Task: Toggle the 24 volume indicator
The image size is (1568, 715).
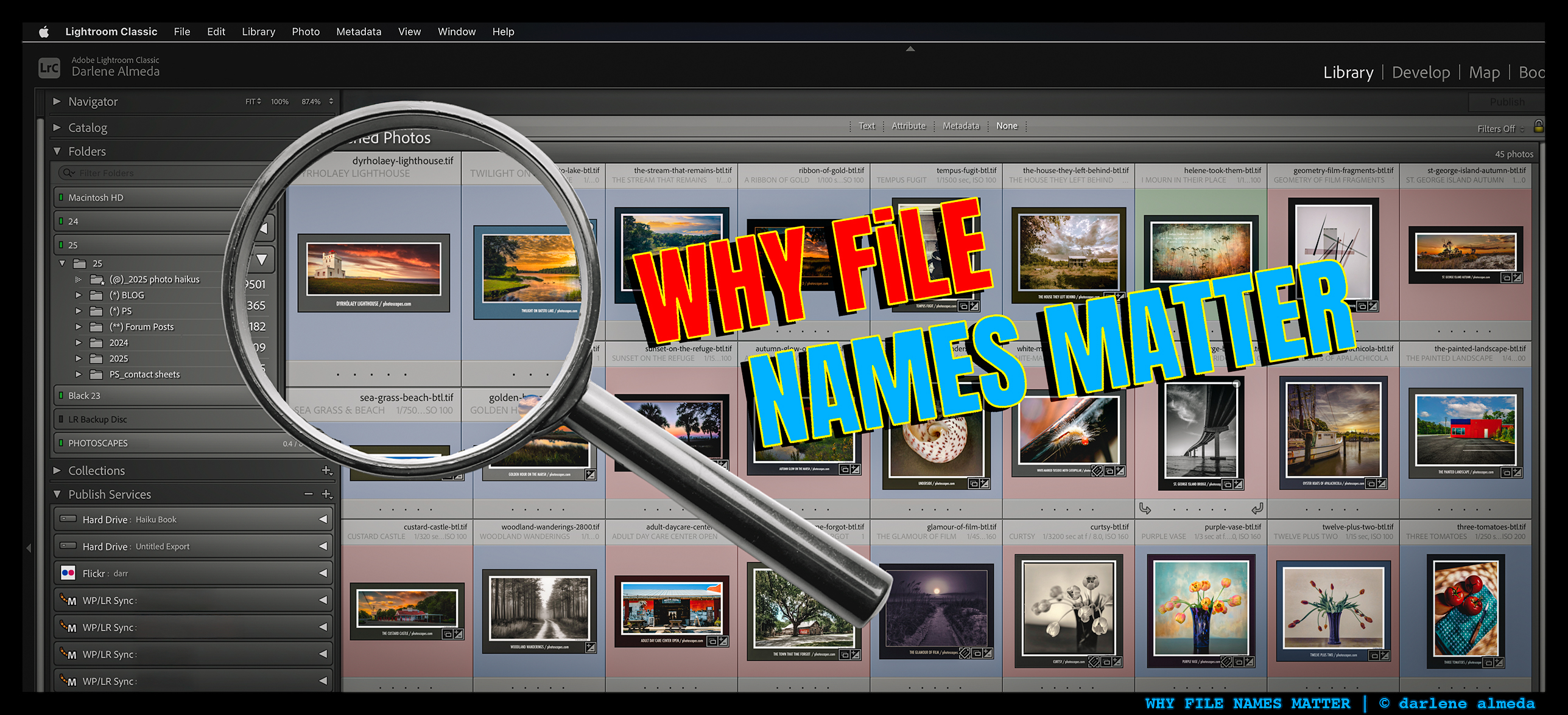Action: (x=60, y=221)
